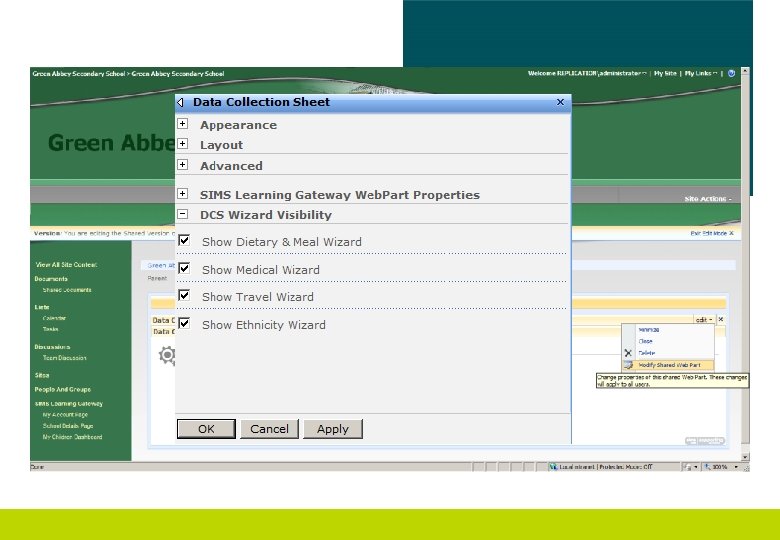This screenshot has height=540, width=780.
Task: Open Tasks in the sidebar
Action: (x=50, y=329)
